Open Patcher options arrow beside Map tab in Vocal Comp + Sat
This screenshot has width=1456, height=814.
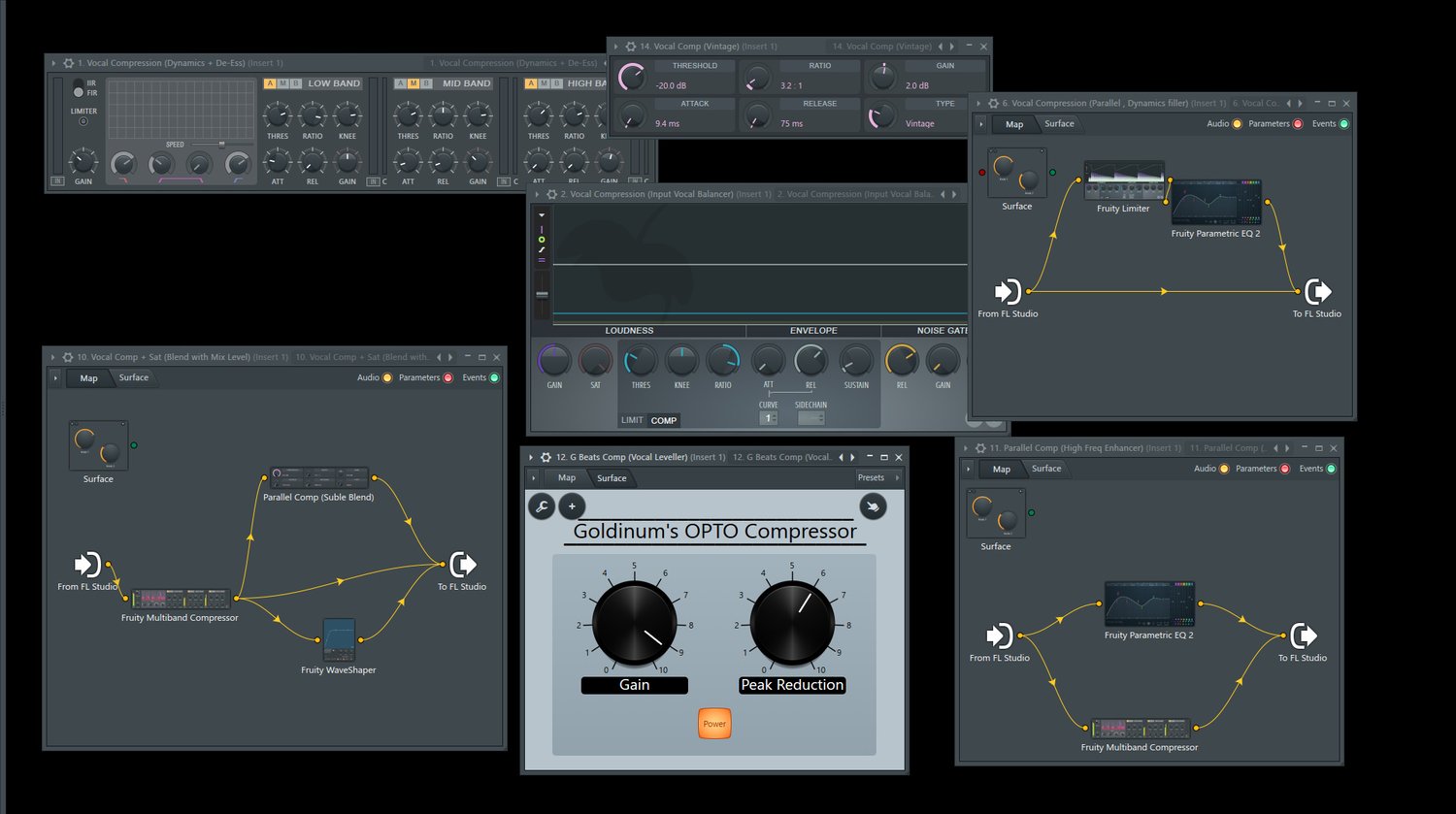point(55,377)
